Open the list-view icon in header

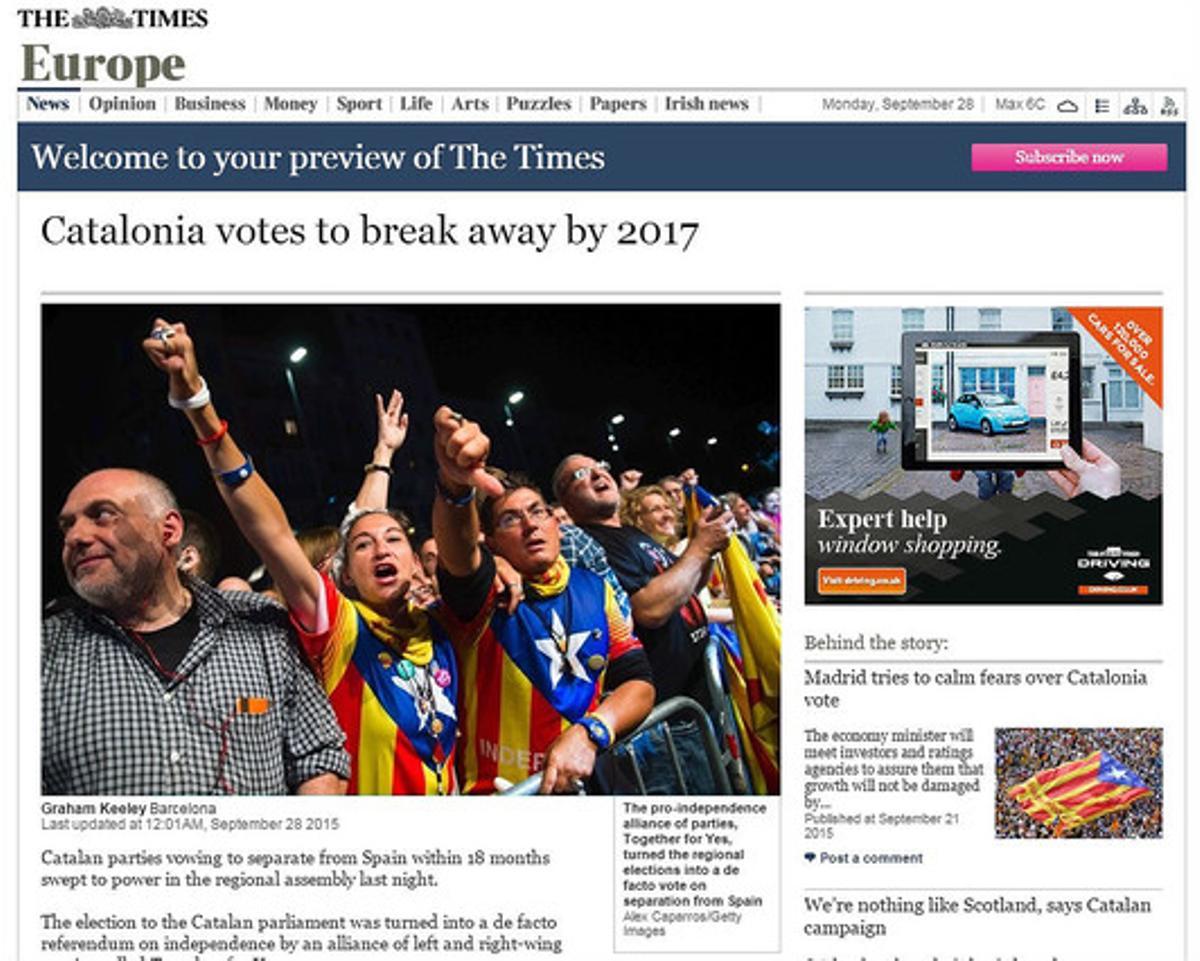(x=1102, y=105)
